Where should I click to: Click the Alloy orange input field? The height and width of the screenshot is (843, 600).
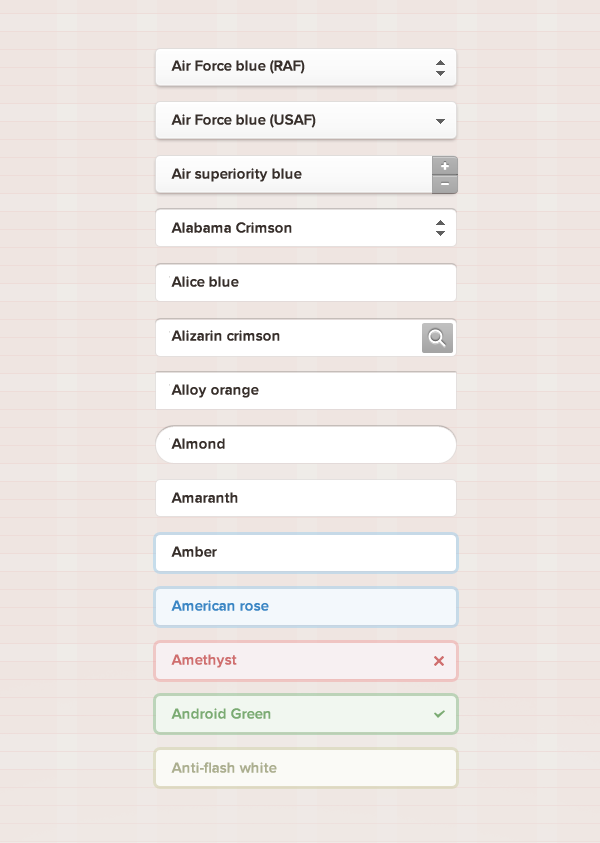[305, 390]
